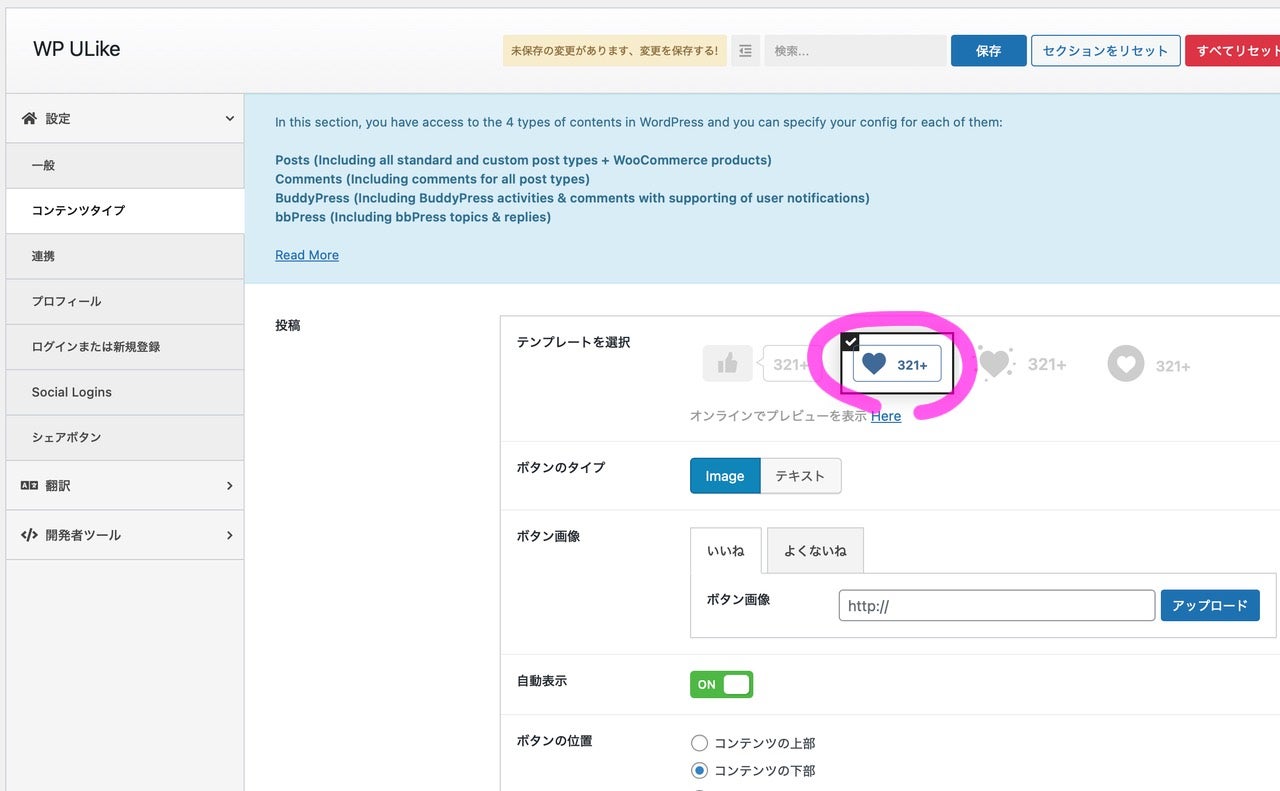The image size is (1280, 791).
Task: Switch to the よくないね tab
Action: click(x=815, y=551)
